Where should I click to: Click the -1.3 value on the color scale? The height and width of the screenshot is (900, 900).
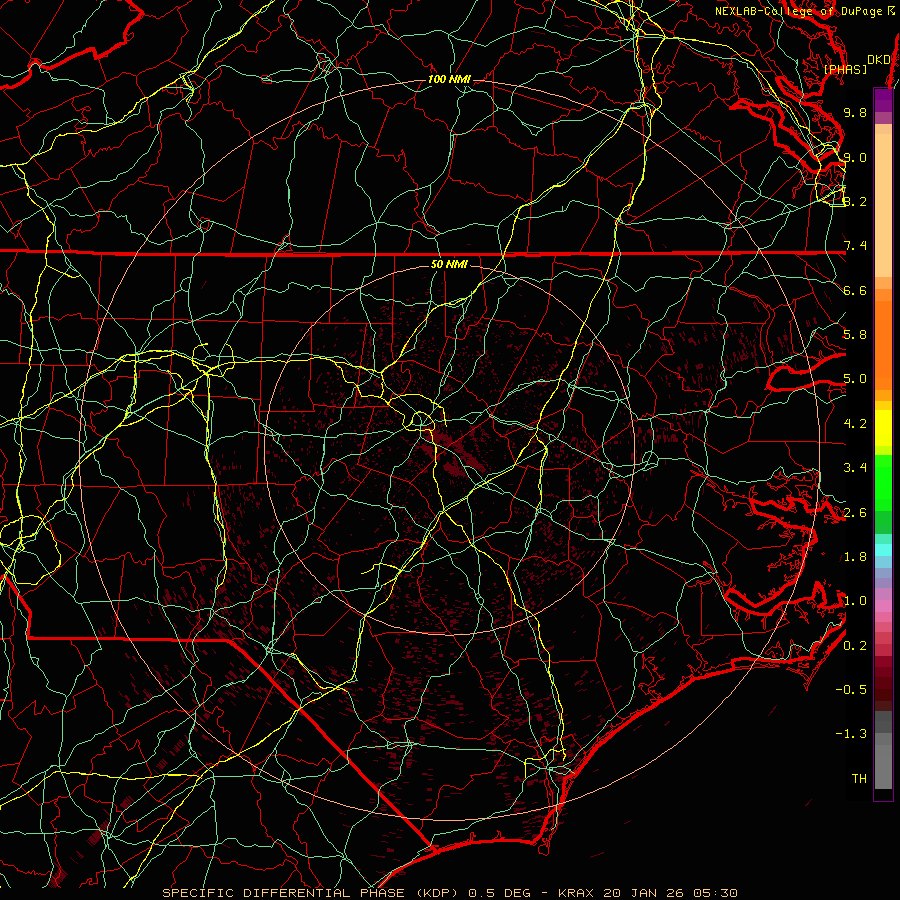pyautogui.click(x=851, y=734)
